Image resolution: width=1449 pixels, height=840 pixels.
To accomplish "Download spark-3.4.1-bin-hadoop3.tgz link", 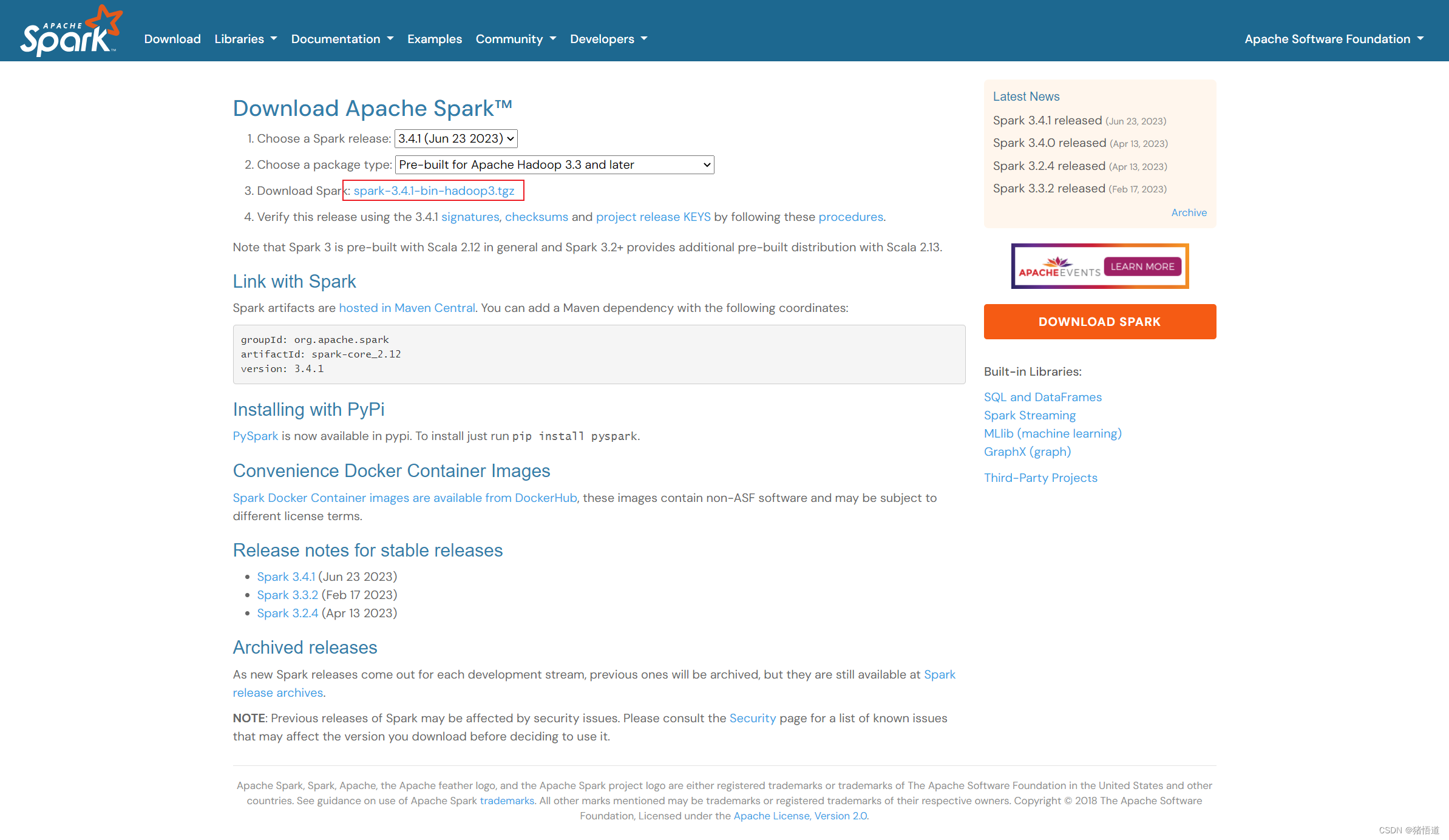I will (434, 191).
